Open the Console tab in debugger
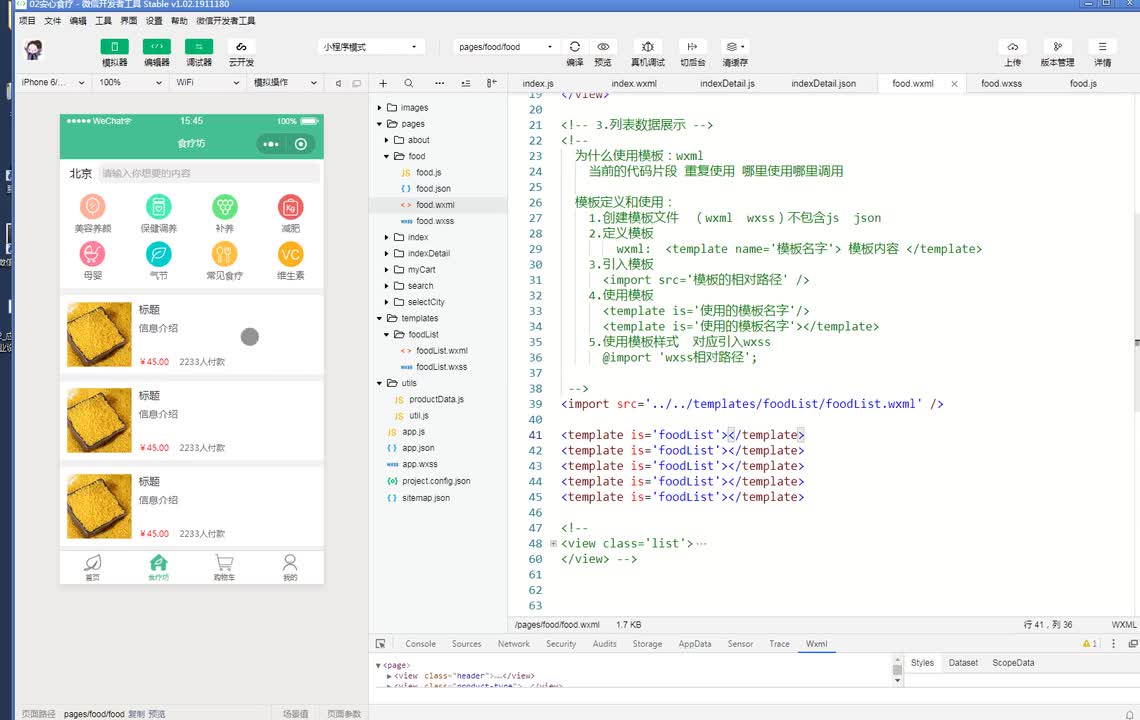The width and height of the screenshot is (1140, 720). pos(420,644)
